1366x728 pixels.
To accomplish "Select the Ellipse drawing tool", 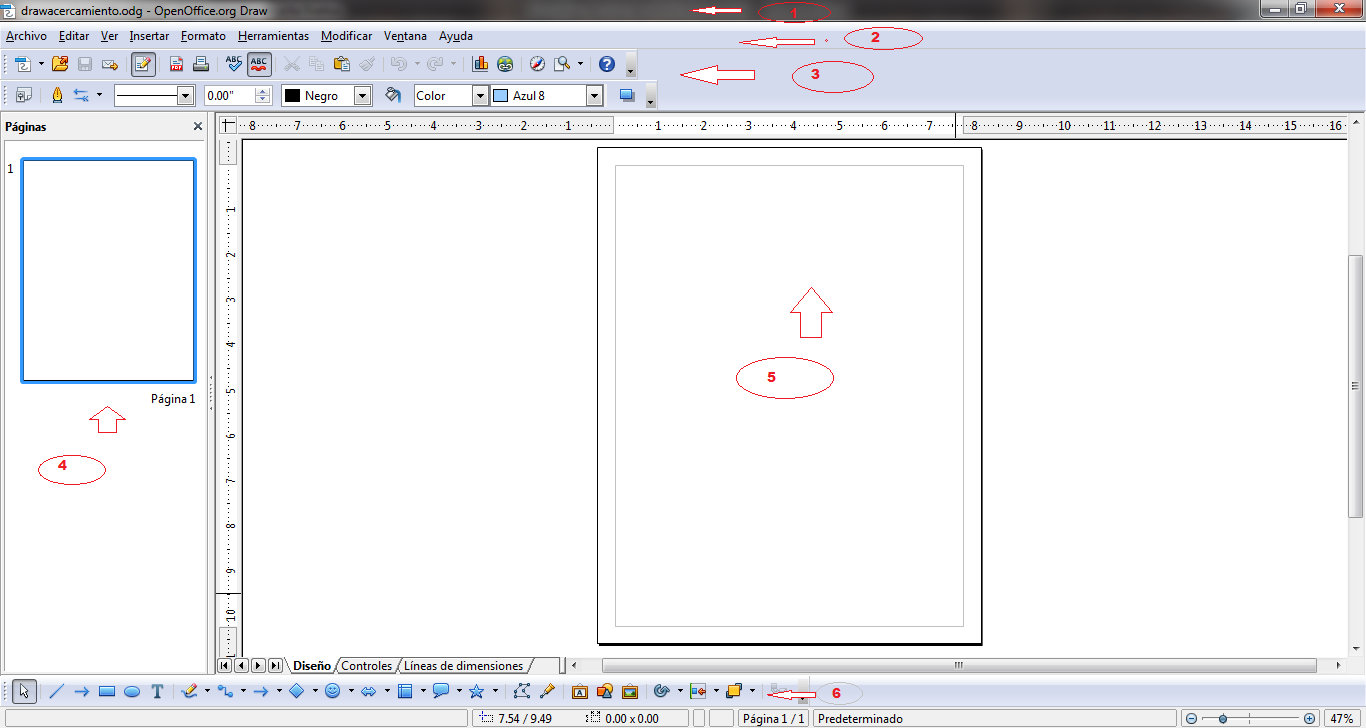I will 132,690.
